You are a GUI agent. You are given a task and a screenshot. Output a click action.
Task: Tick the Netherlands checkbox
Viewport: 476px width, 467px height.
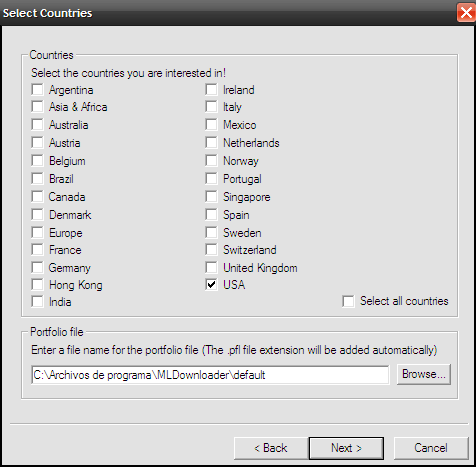(x=211, y=143)
